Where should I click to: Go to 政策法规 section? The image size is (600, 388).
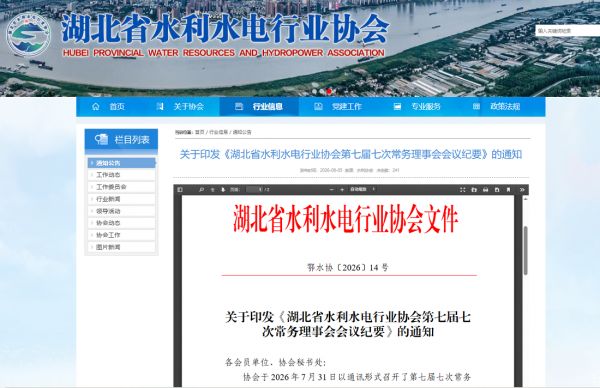point(497,106)
